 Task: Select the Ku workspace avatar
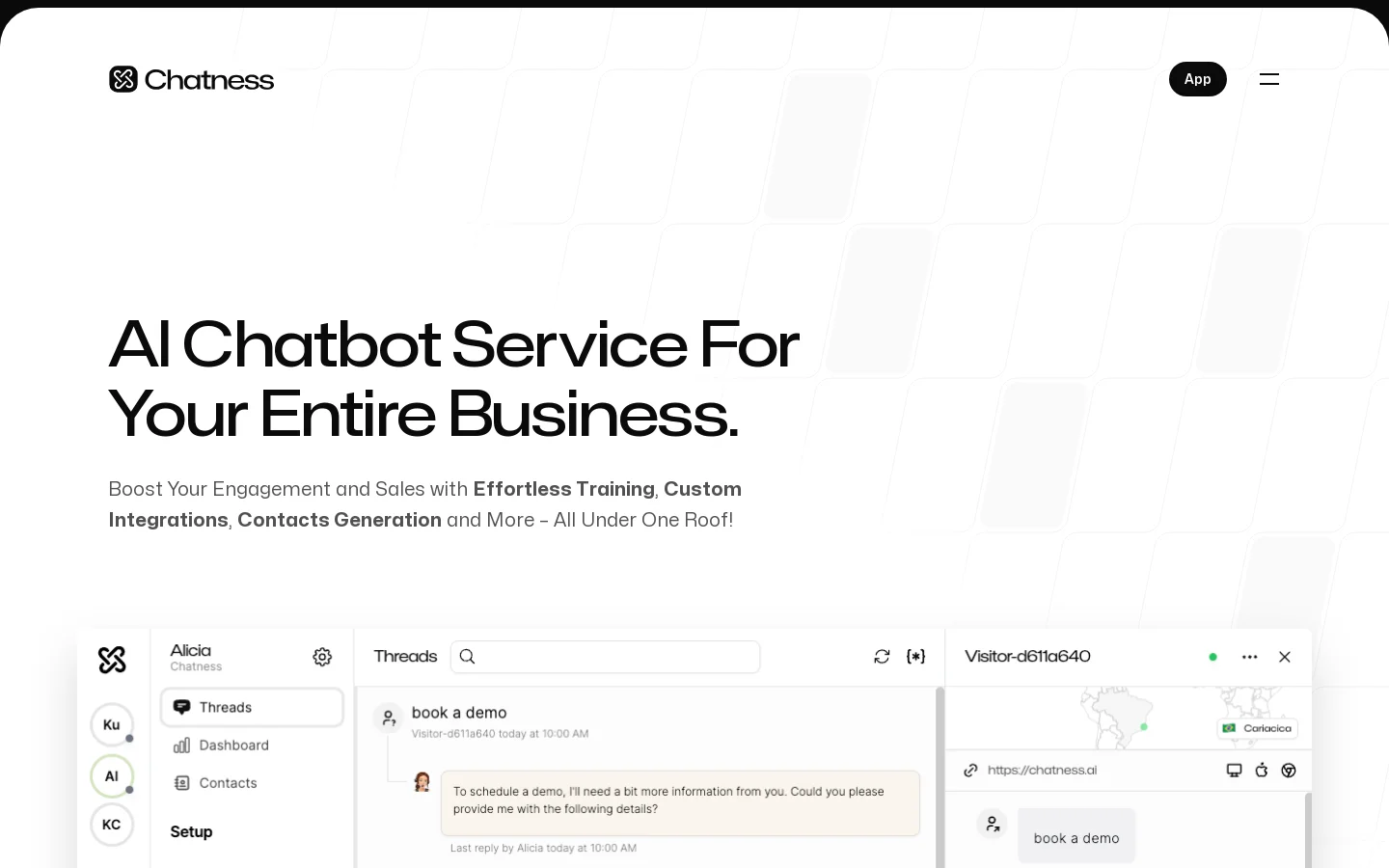coord(112,724)
